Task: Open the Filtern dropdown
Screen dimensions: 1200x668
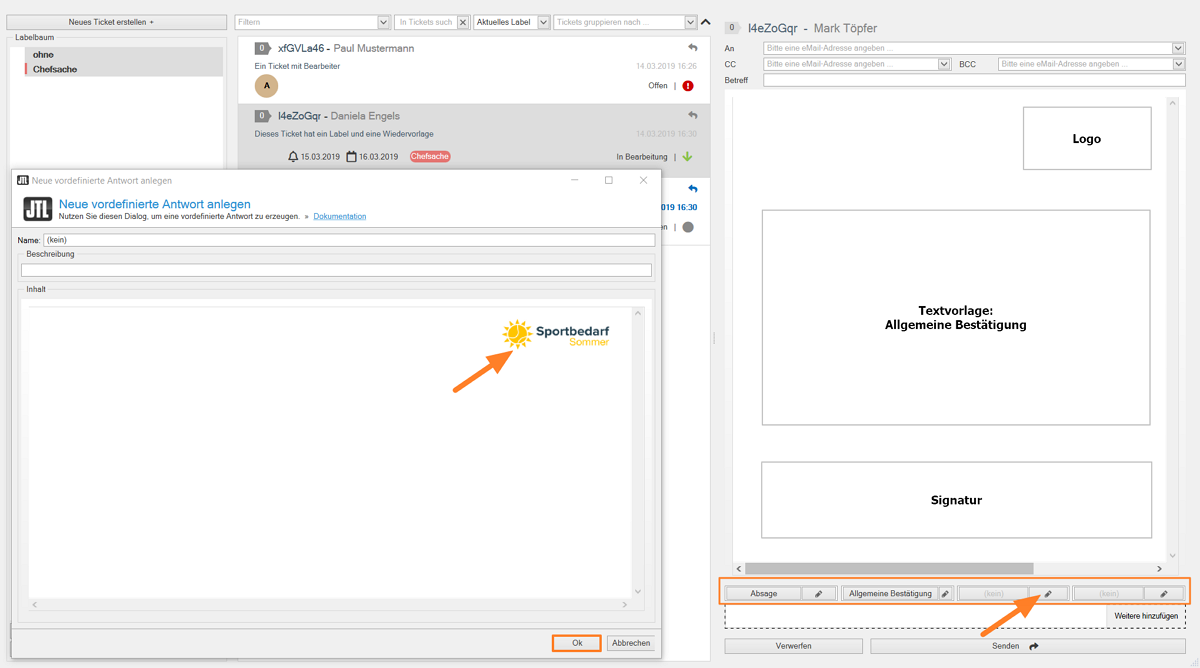Action: (x=384, y=22)
